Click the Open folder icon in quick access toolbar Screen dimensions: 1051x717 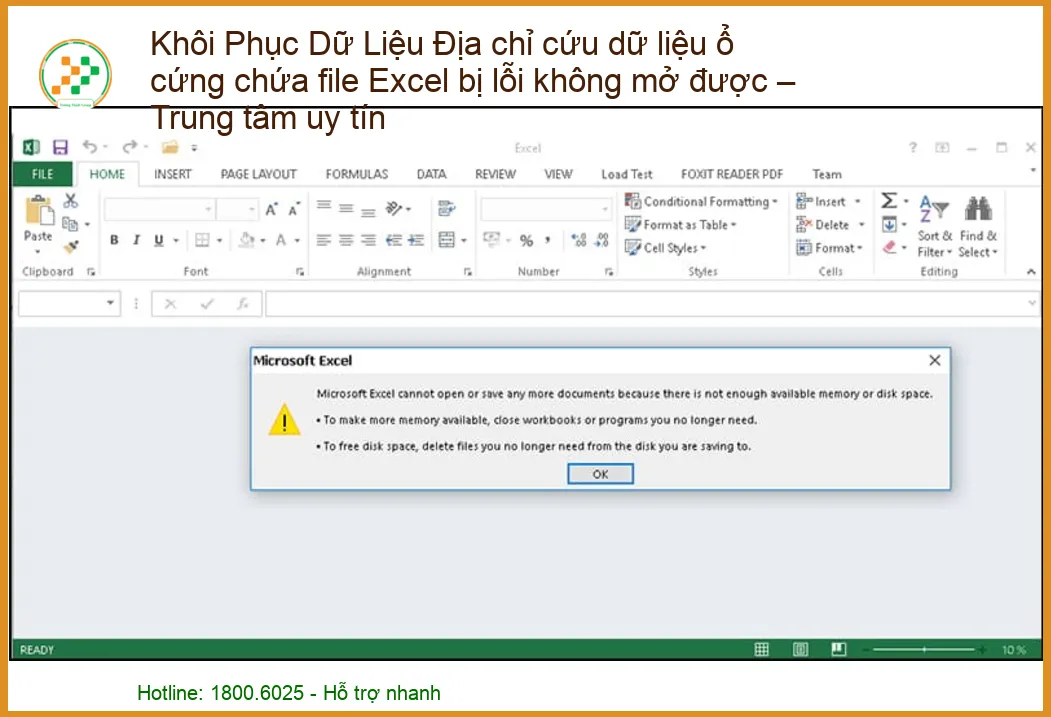170,147
